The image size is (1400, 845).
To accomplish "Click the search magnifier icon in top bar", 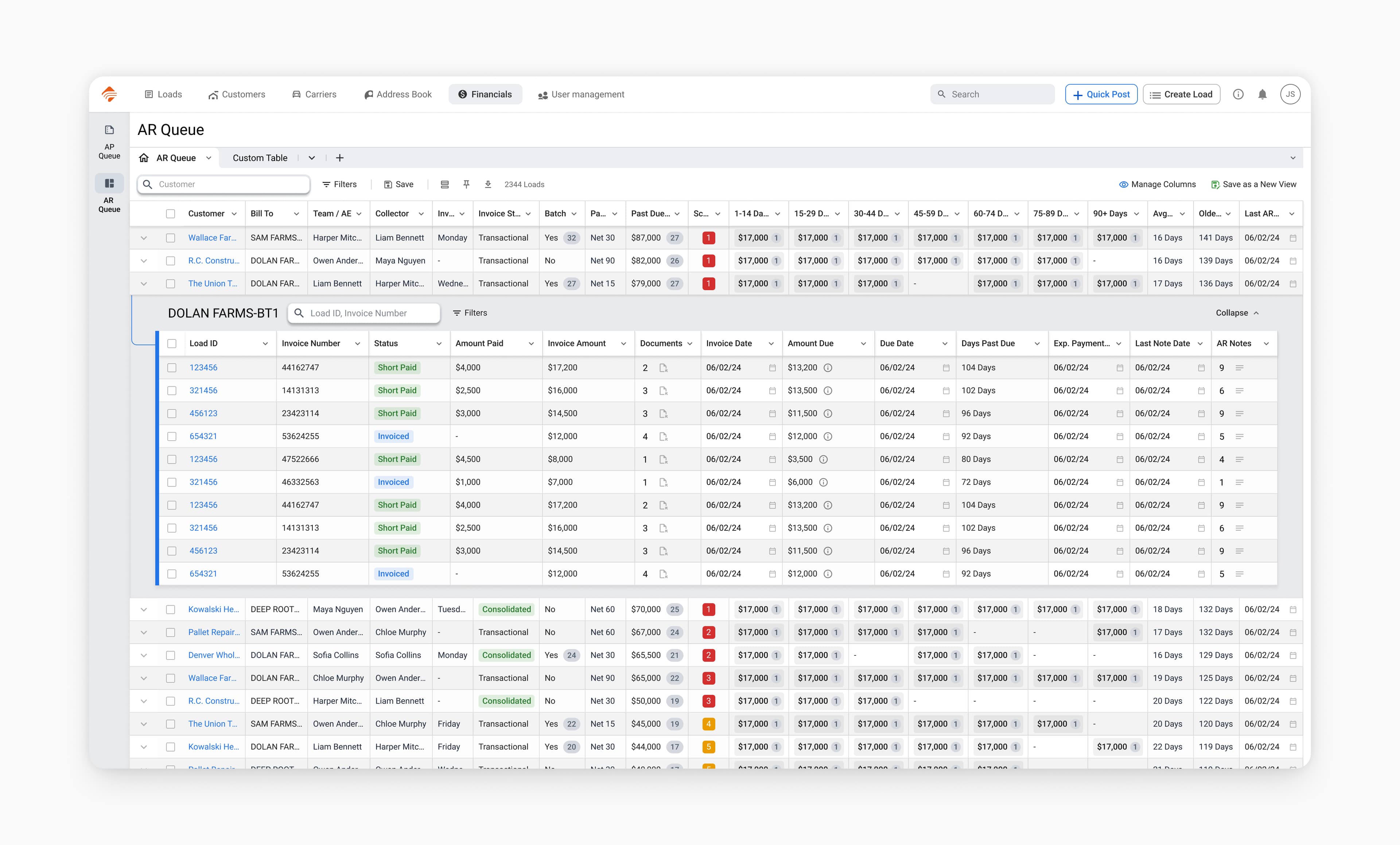I will click(x=941, y=94).
